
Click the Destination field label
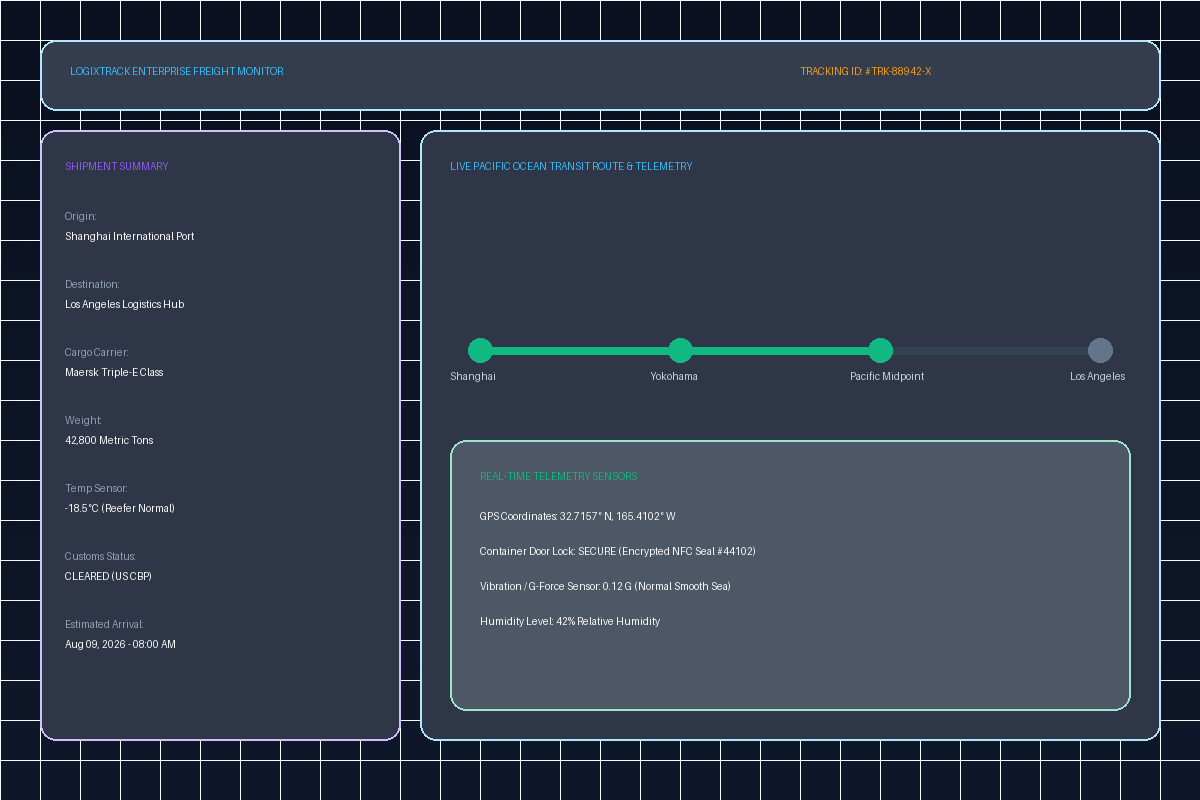point(92,284)
